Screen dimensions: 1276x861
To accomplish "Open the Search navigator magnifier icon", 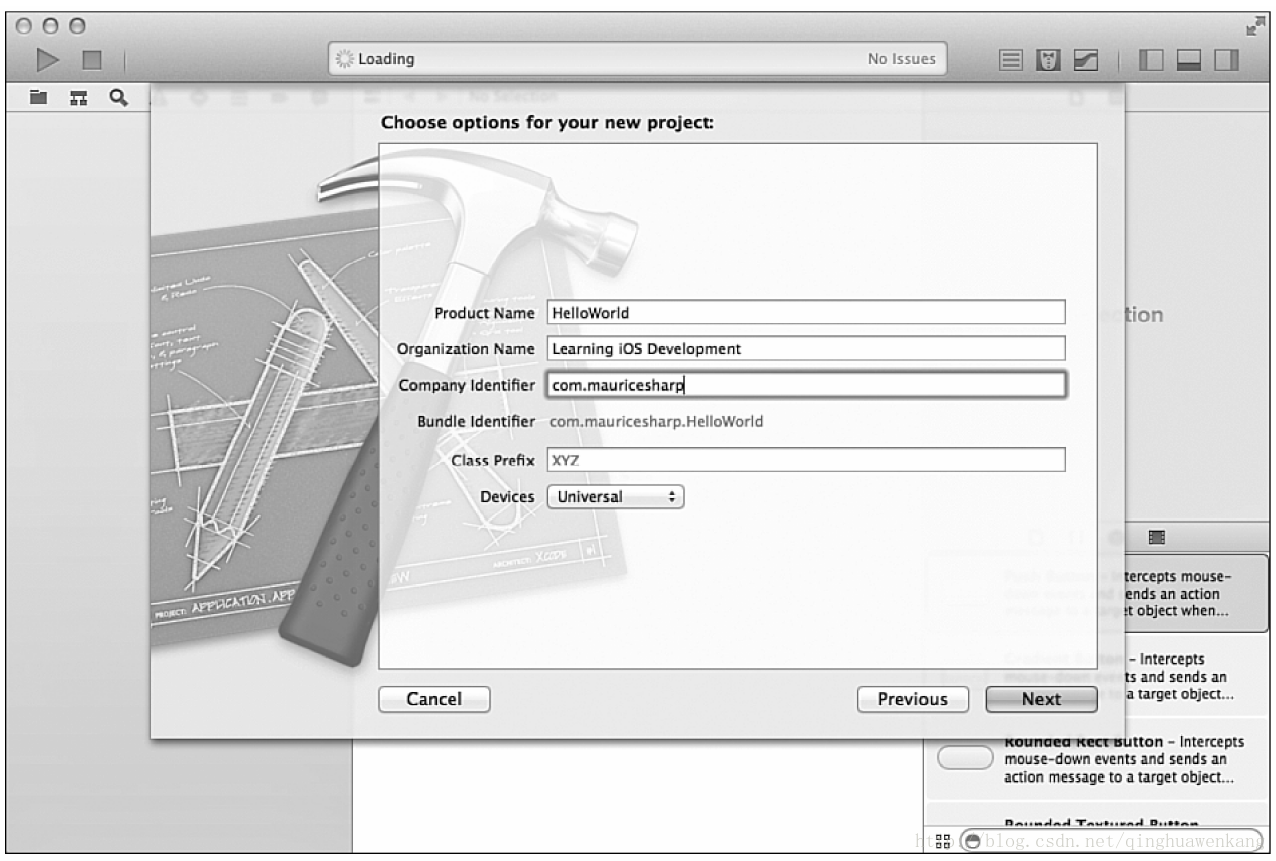I will (x=118, y=97).
